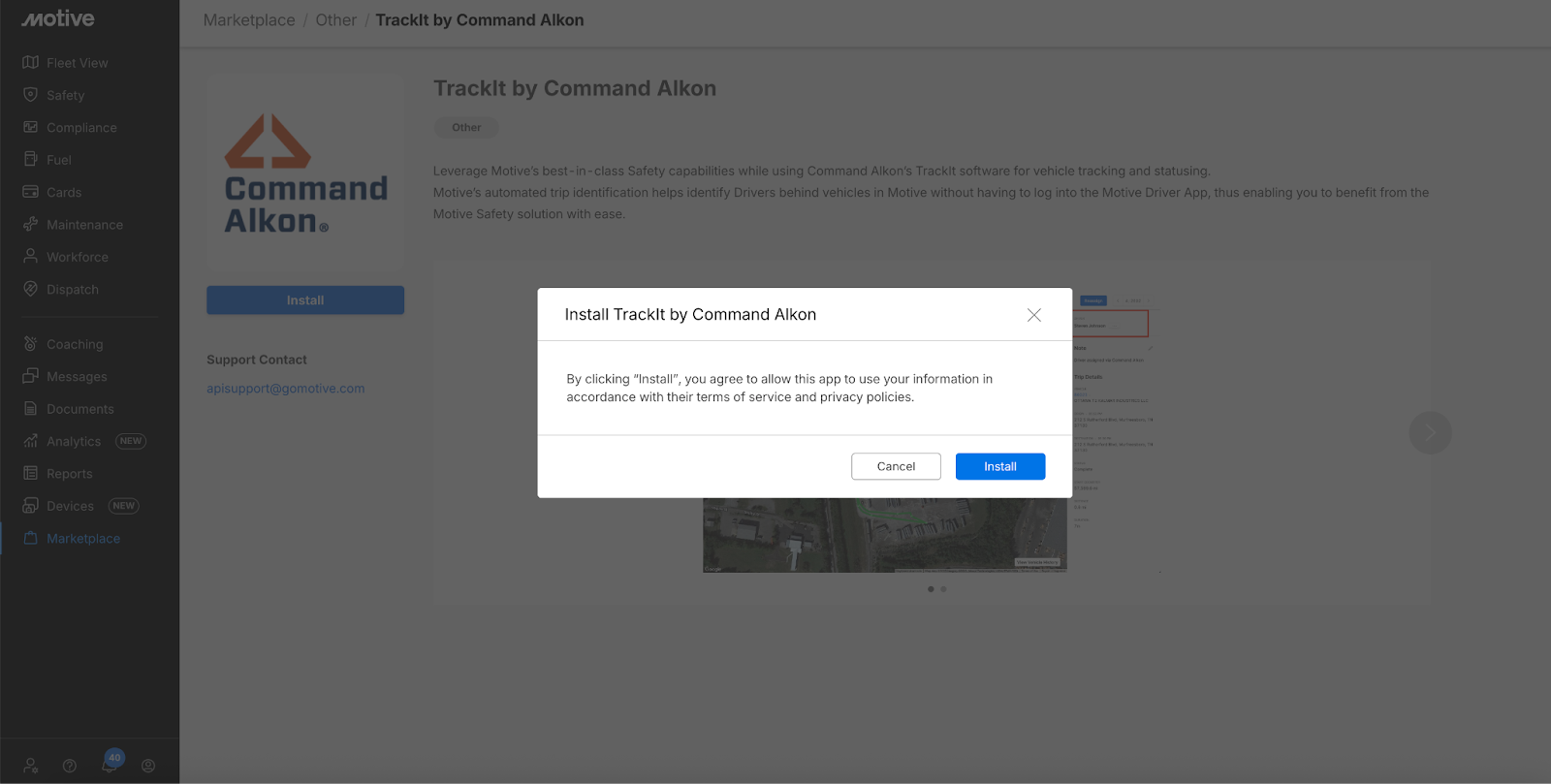
Task: Open the Devices menu label
Action: click(x=70, y=507)
